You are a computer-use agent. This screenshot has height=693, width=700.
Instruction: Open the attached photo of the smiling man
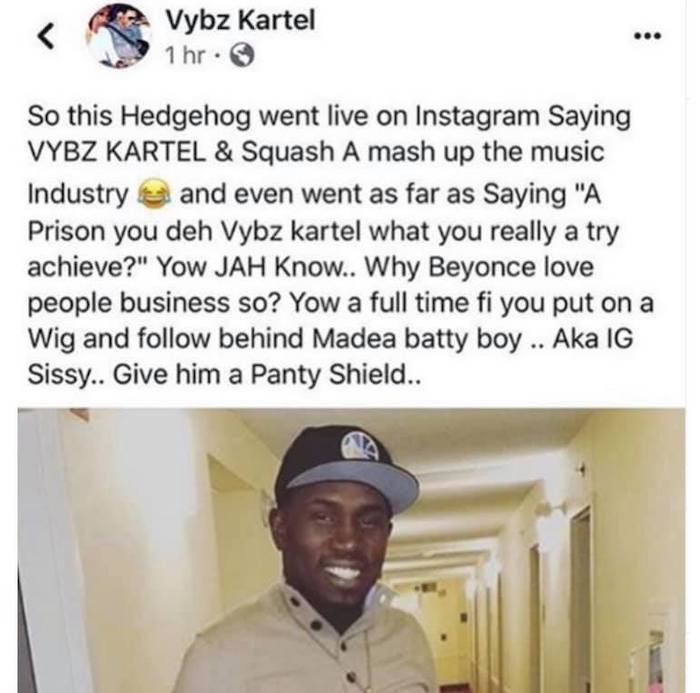pyautogui.click(x=351, y=550)
